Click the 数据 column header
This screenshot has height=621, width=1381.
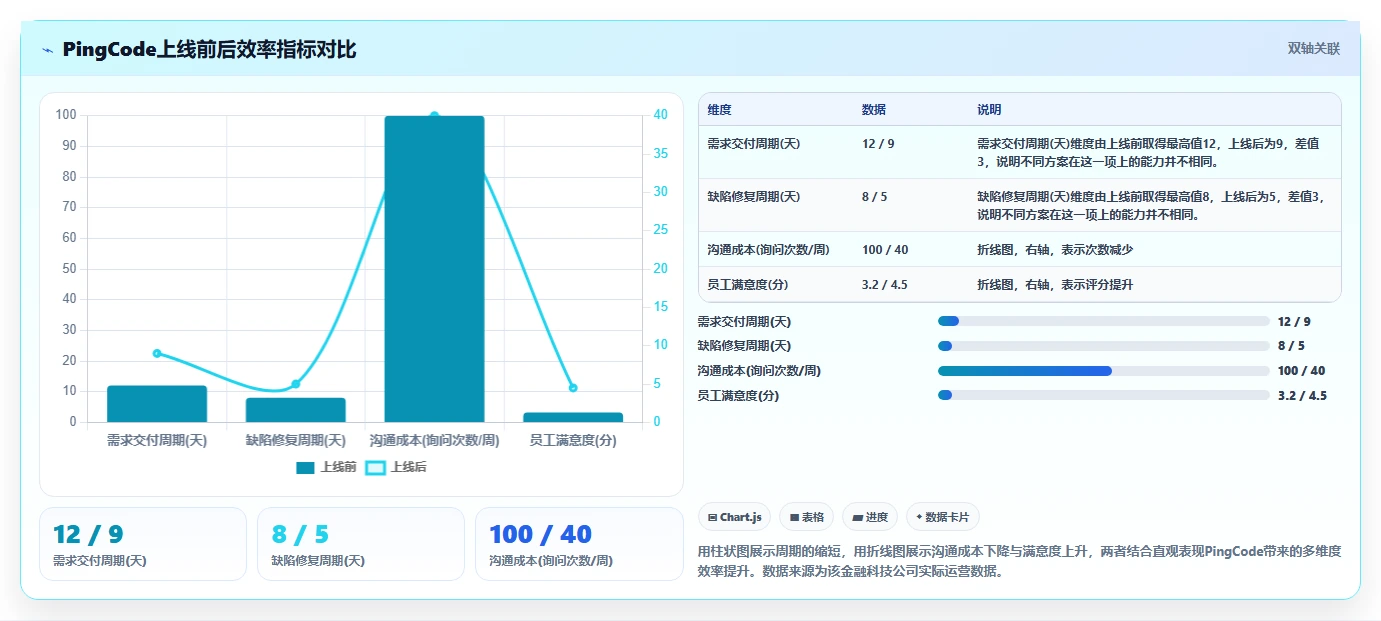873,110
